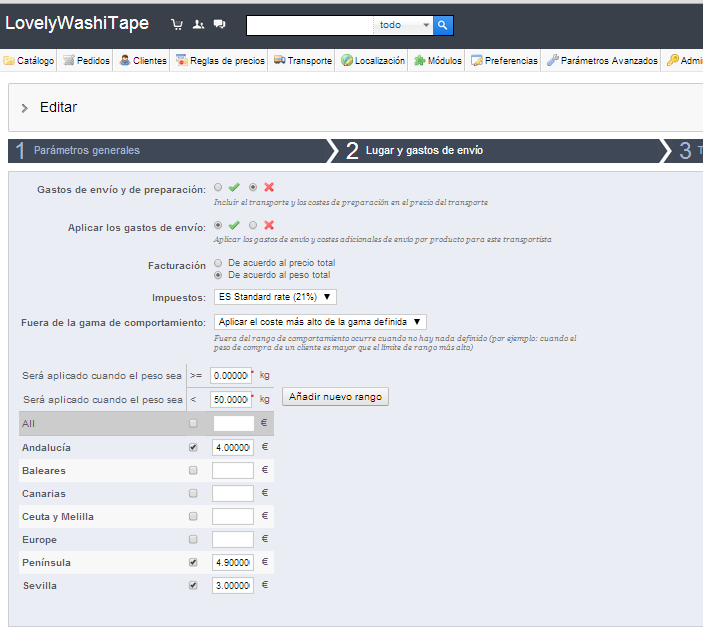Click the Ceuta y Melilla price field
The image size is (703, 629).
click(233, 516)
